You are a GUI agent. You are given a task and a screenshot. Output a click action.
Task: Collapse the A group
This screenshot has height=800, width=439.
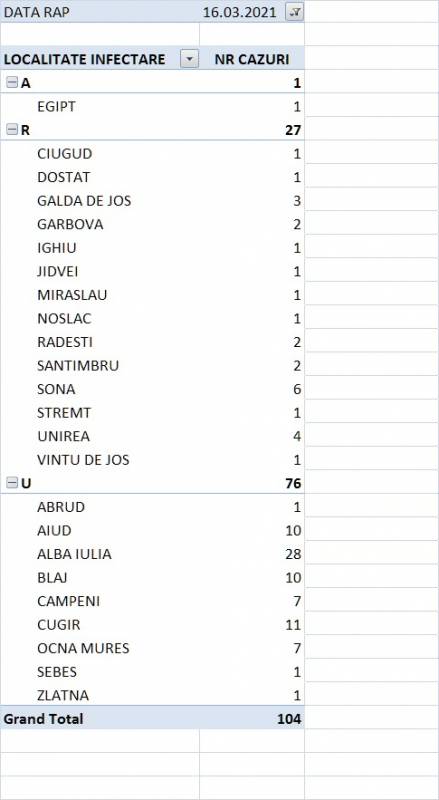(11, 83)
